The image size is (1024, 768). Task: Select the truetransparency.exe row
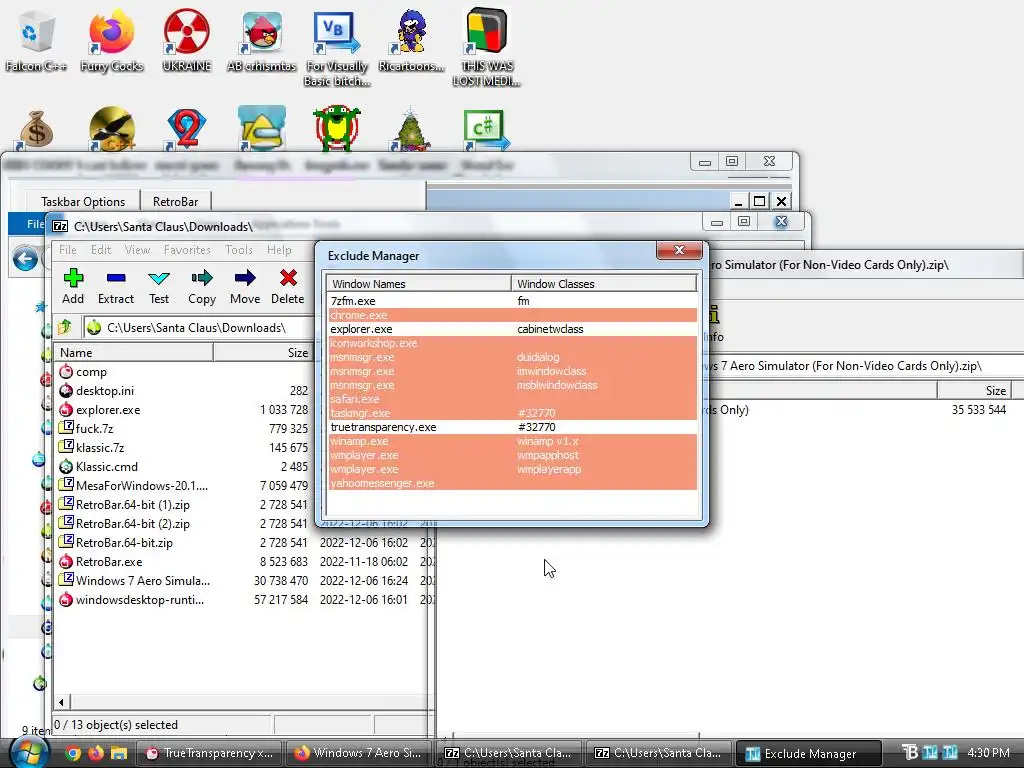point(513,427)
